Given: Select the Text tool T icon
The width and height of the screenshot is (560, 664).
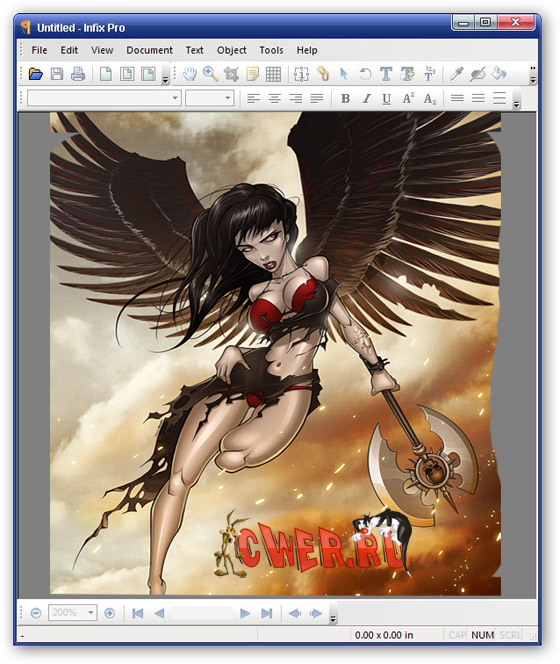Looking at the screenshot, I should (x=386, y=74).
